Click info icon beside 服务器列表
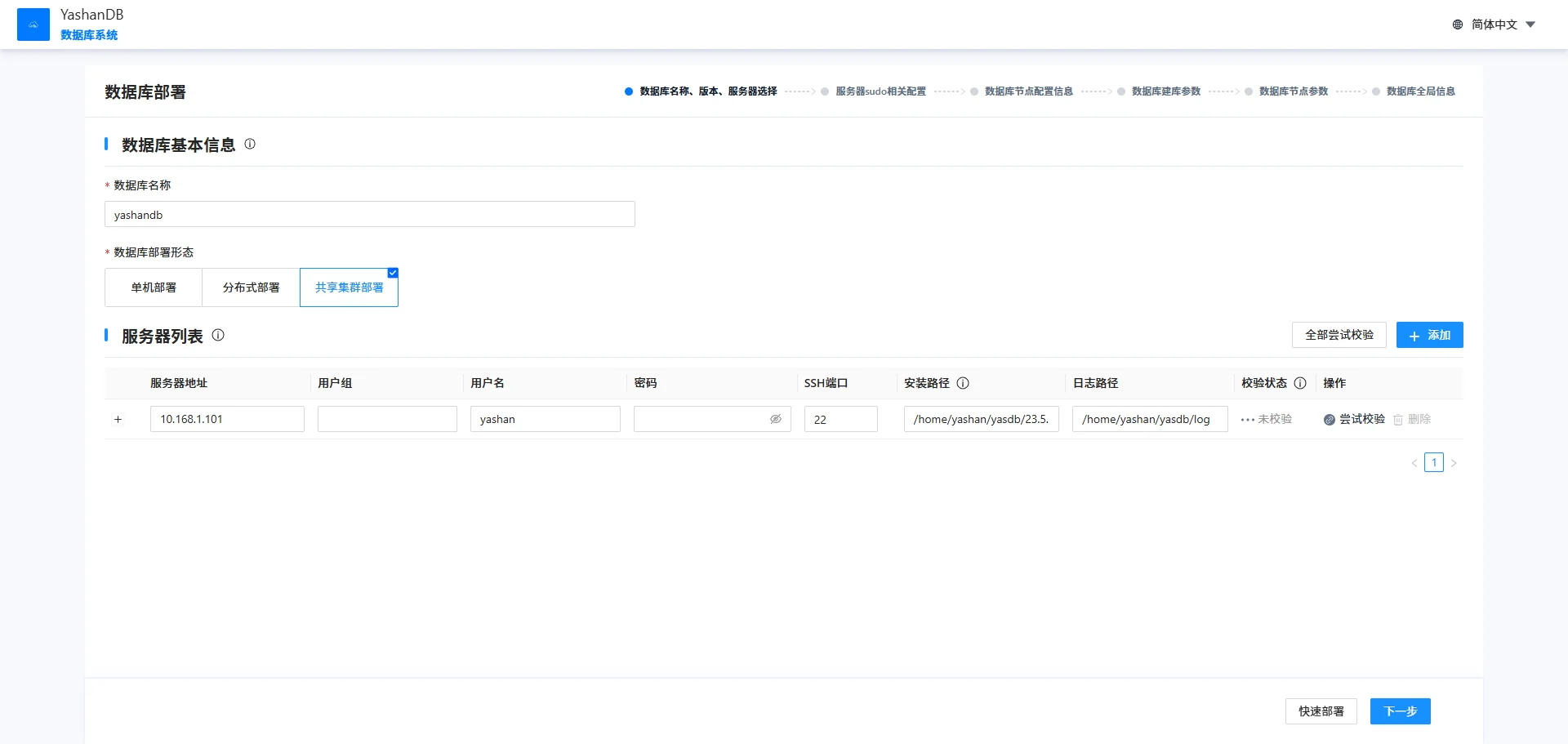Image resolution: width=1568 pixels, height=744 pixels. point(218,335)
